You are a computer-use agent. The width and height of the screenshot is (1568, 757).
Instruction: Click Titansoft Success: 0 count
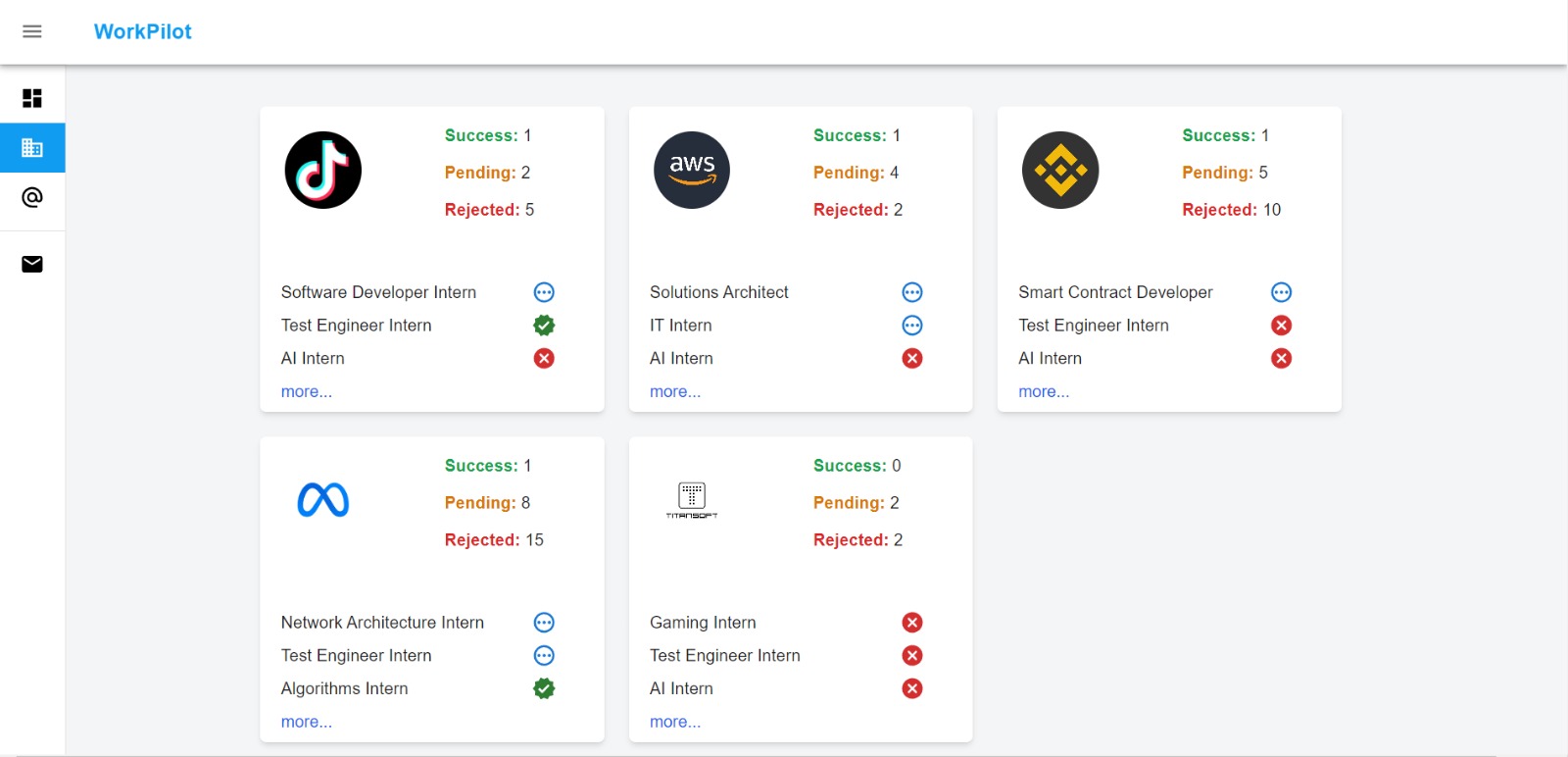(x=857, y=466)
